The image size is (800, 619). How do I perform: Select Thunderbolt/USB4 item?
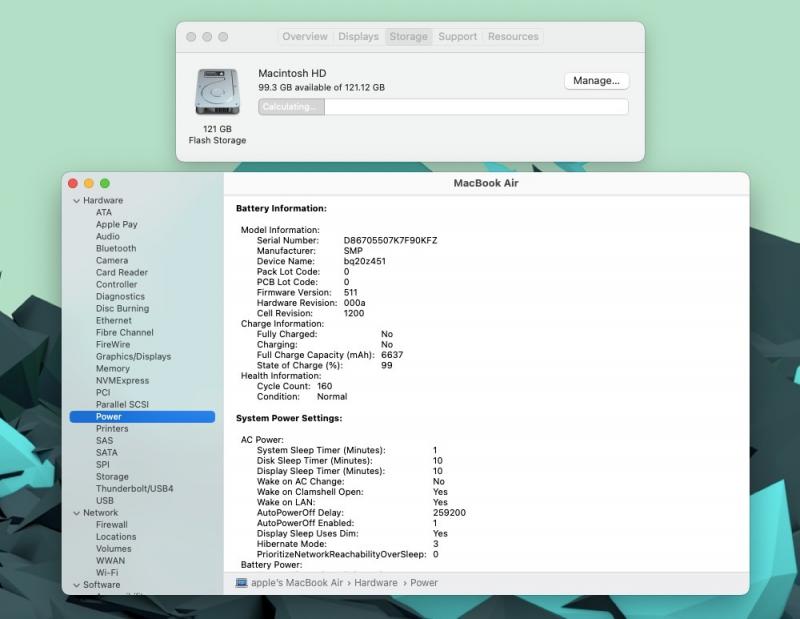point(134,488)
